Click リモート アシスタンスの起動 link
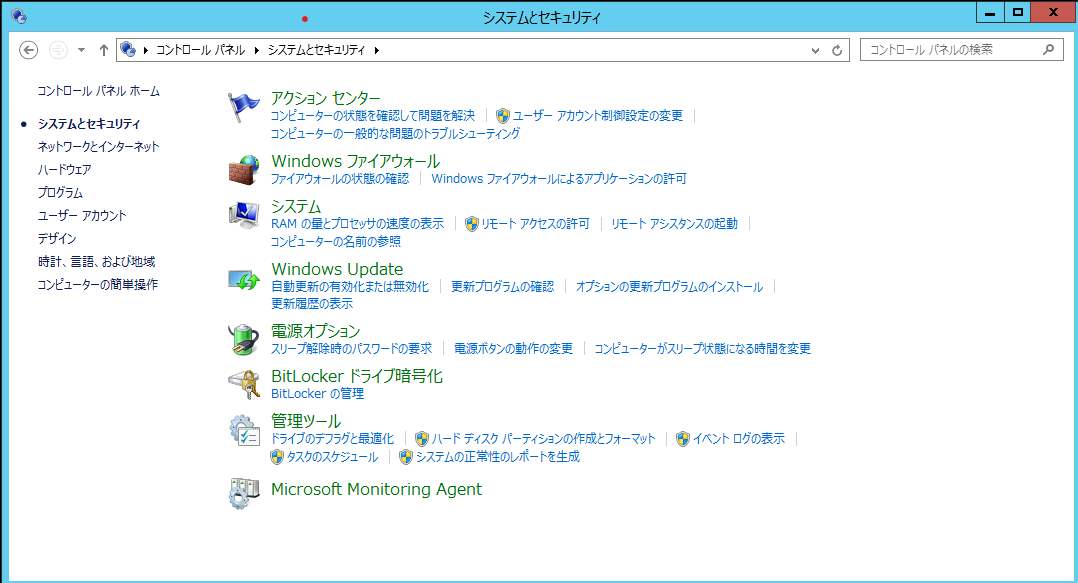1078x583 pixels. (674, 223)
